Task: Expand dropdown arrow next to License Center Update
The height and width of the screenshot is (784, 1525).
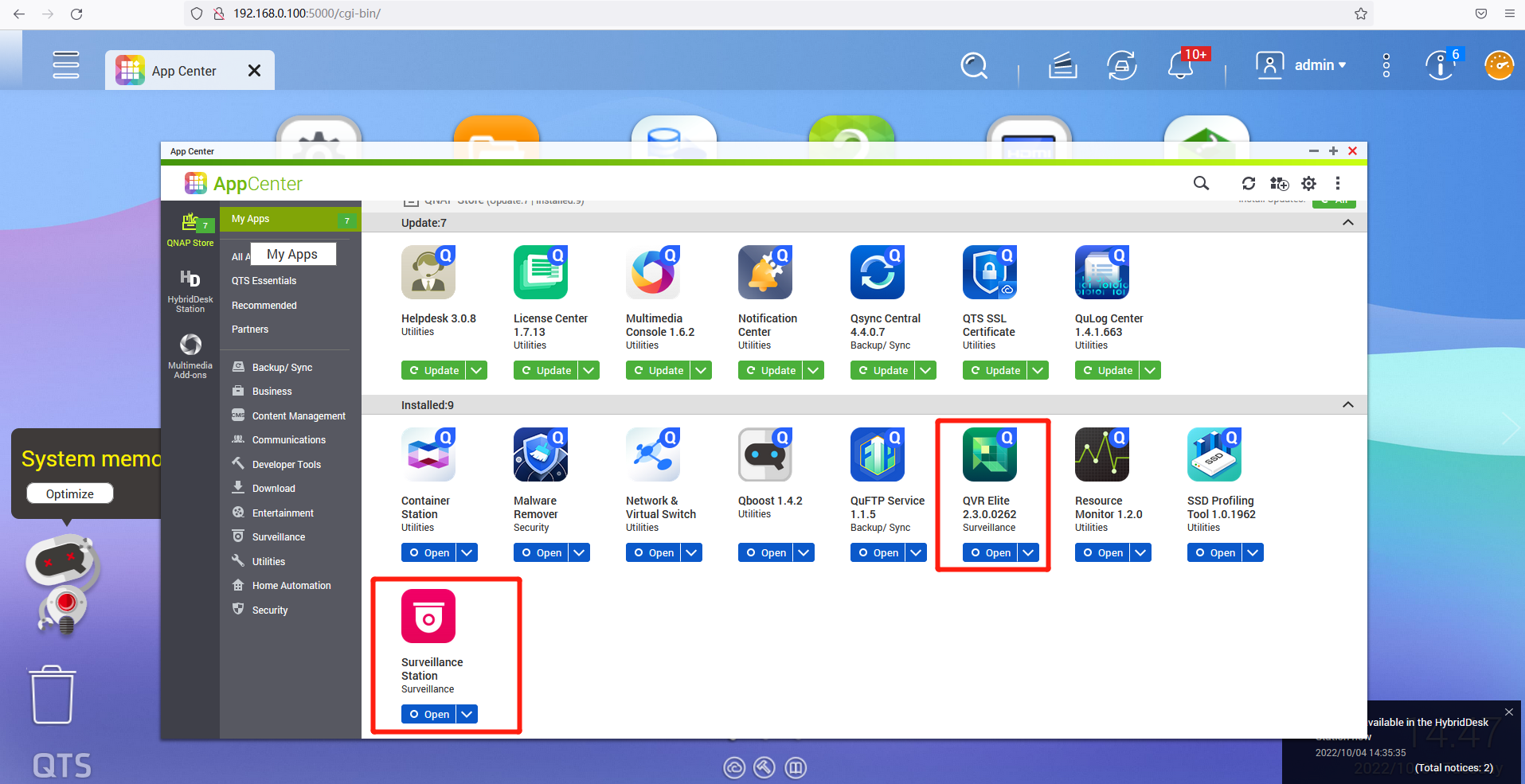Action: pos(588,370)
